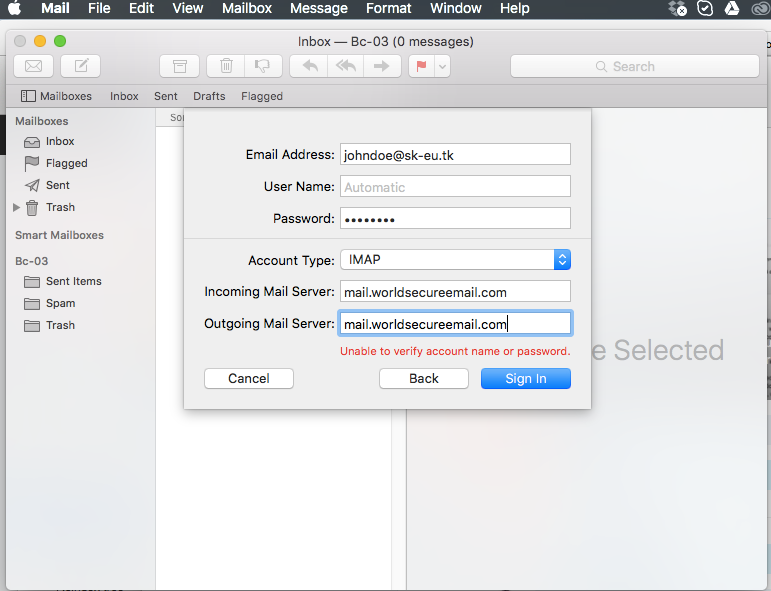Select Inbox in the favorites bar
Viewport: 771px width, 591px height.
(x=124, y=96)
